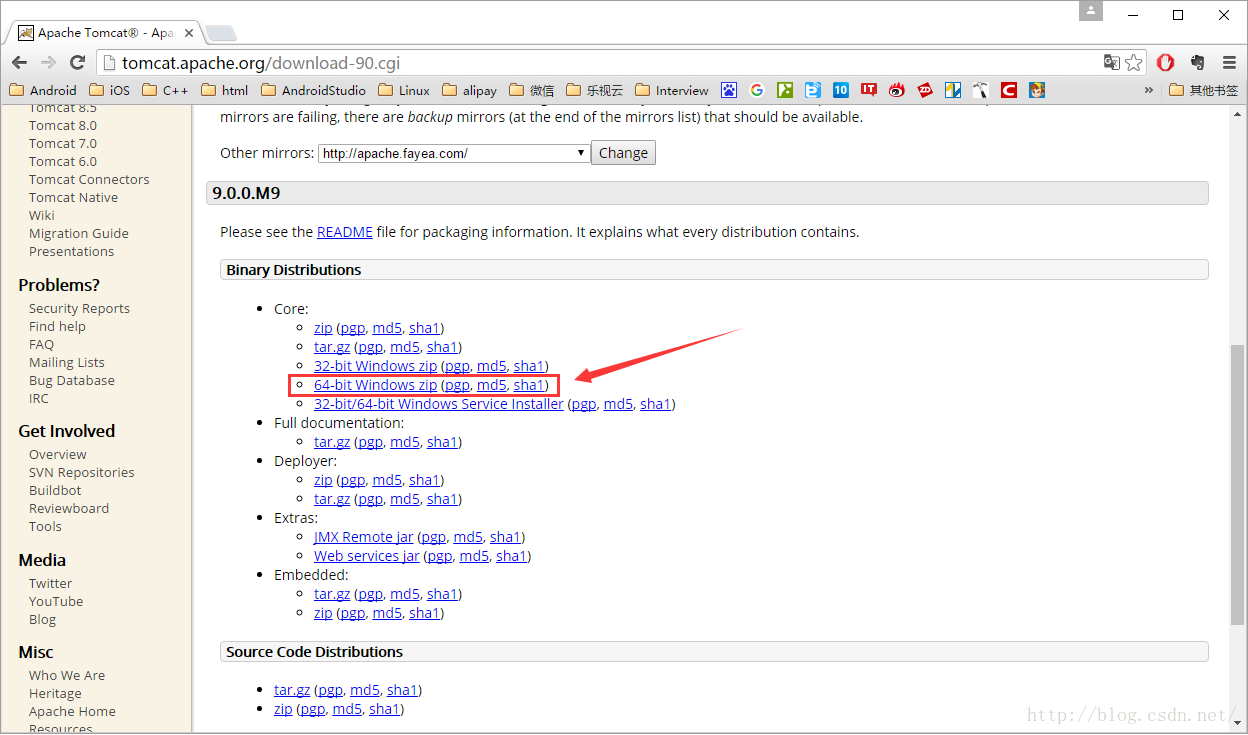Screen dimensions: 1248x735
Task: Open Bug Database sidebar link
Action: click(72, 380)
